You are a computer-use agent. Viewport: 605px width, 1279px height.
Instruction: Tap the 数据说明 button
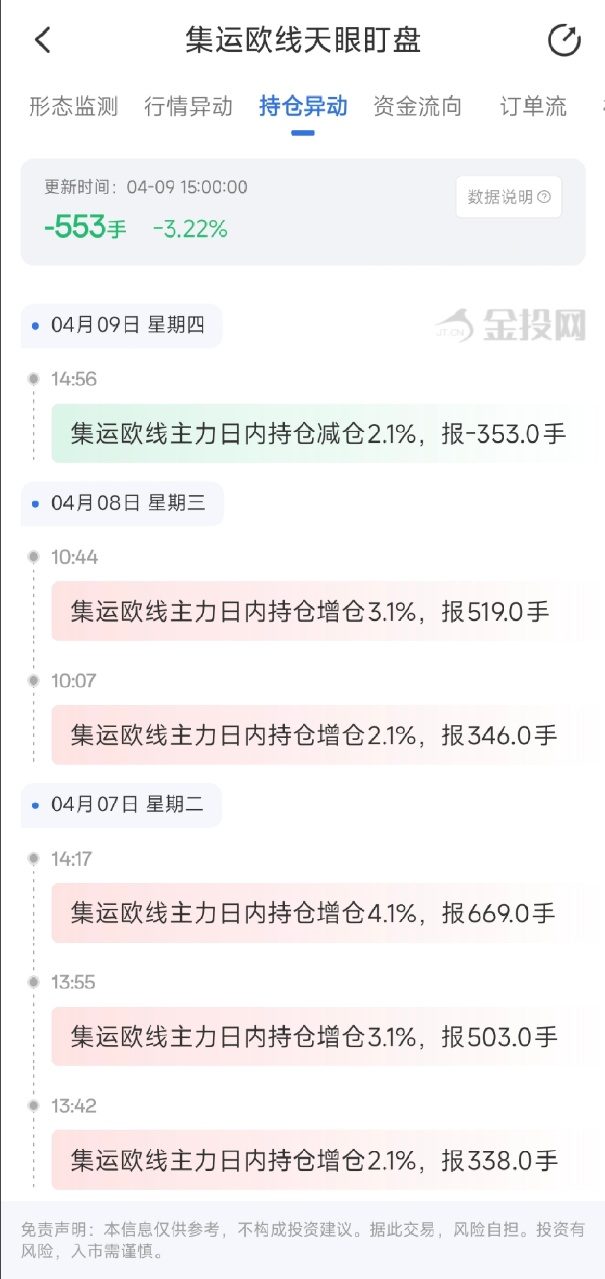(508, 197)
